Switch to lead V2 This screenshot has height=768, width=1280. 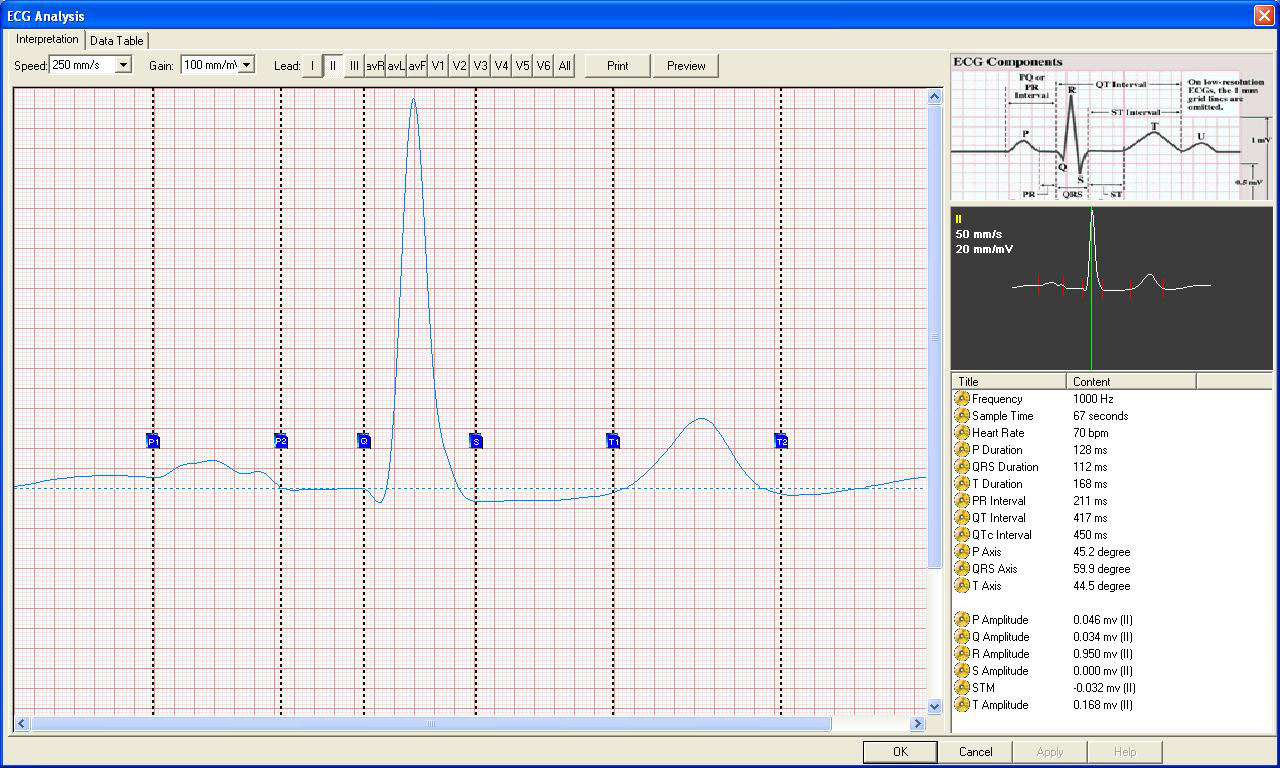(x=459, y=66)
